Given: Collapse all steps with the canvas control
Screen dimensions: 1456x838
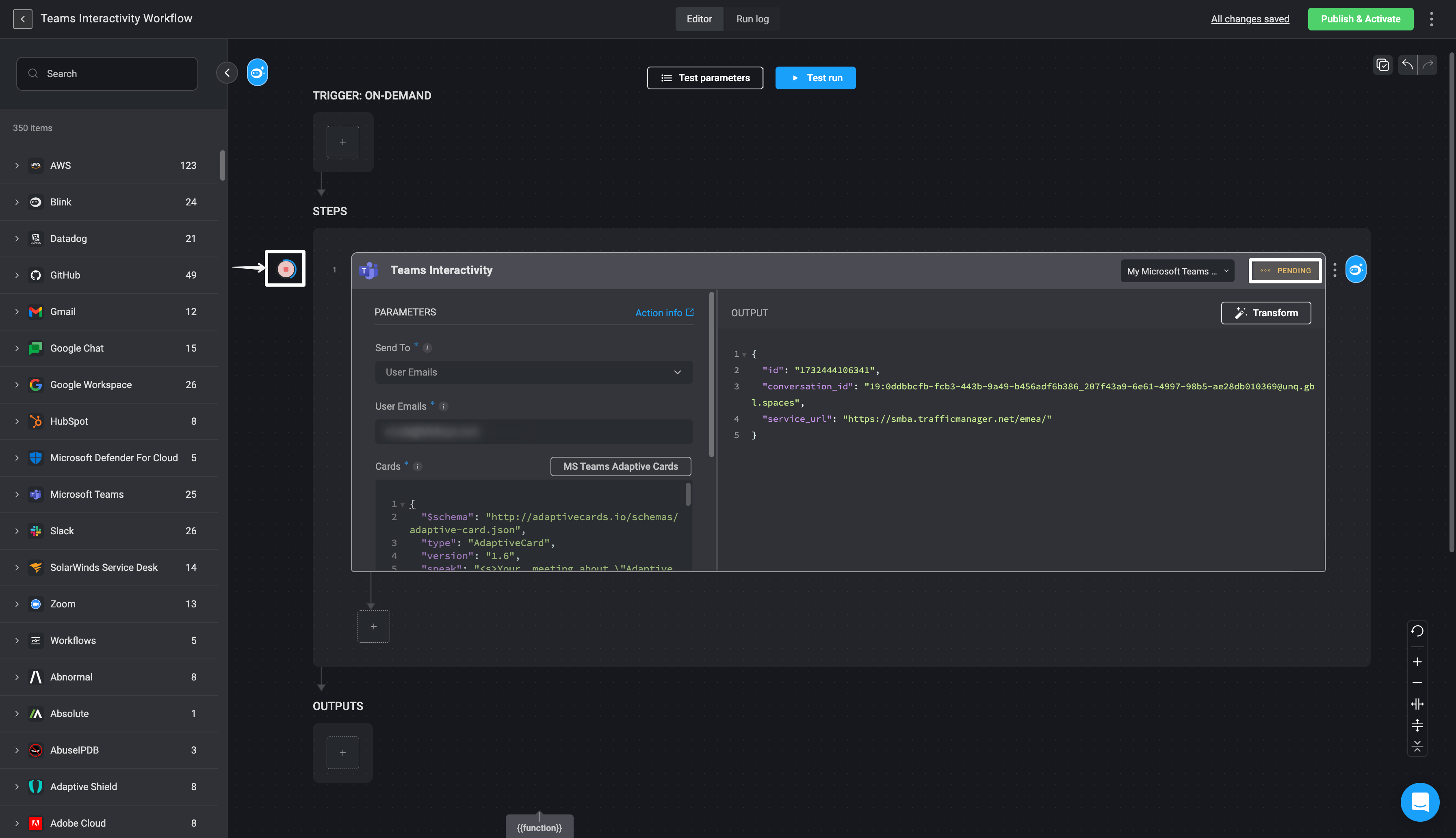Looking at the screenshot, I should pyautogui.click(x=1417, y=747).
